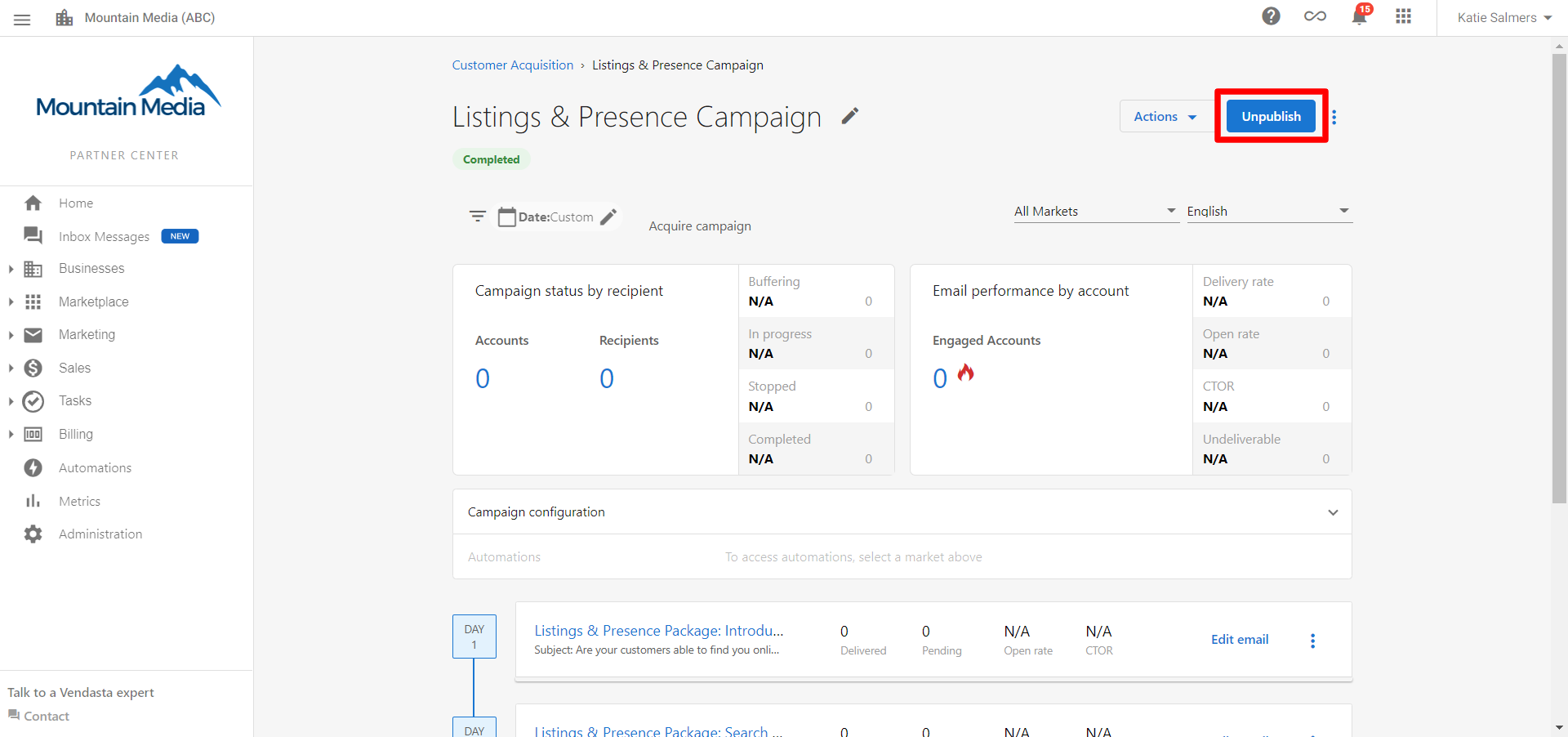Click the Metrics bar chart icon
The image size is (1568, 737).
click(33, 501)
